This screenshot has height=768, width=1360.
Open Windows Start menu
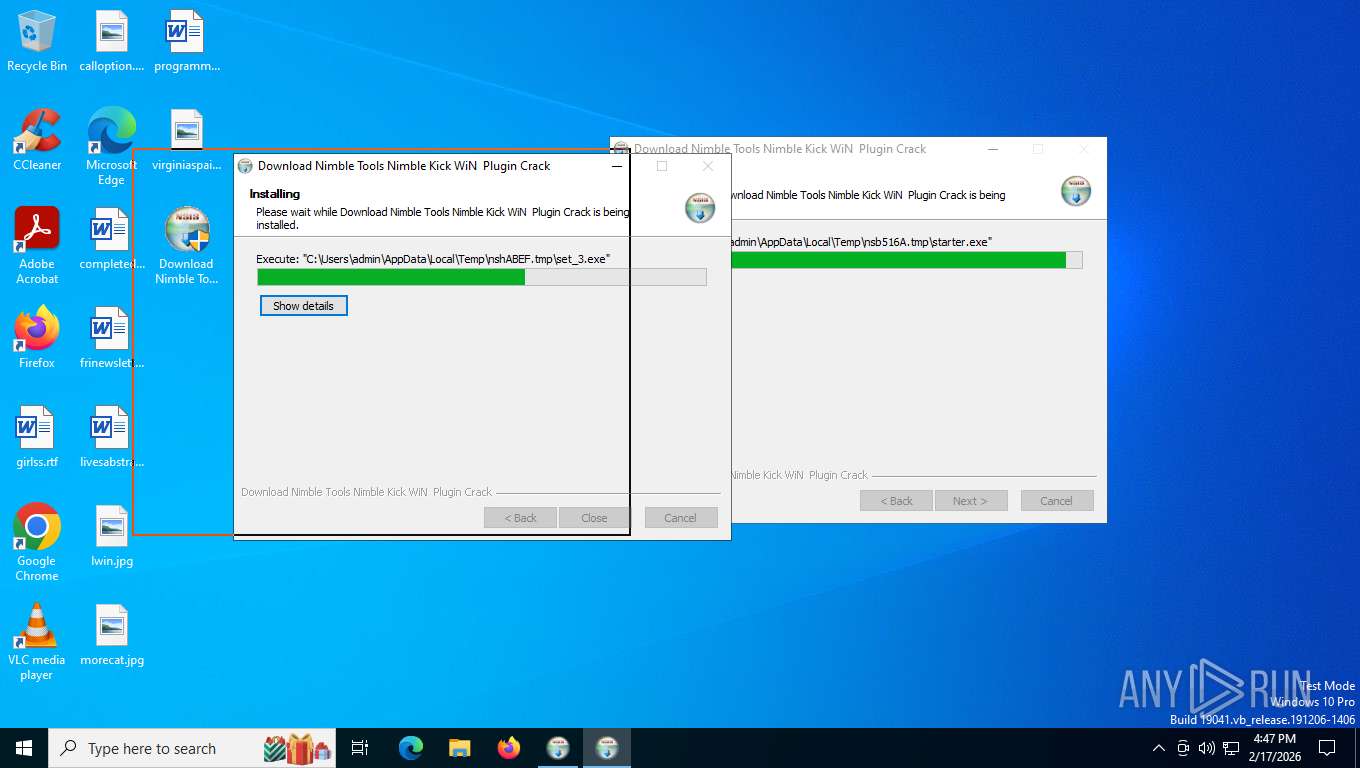[24, 748]
